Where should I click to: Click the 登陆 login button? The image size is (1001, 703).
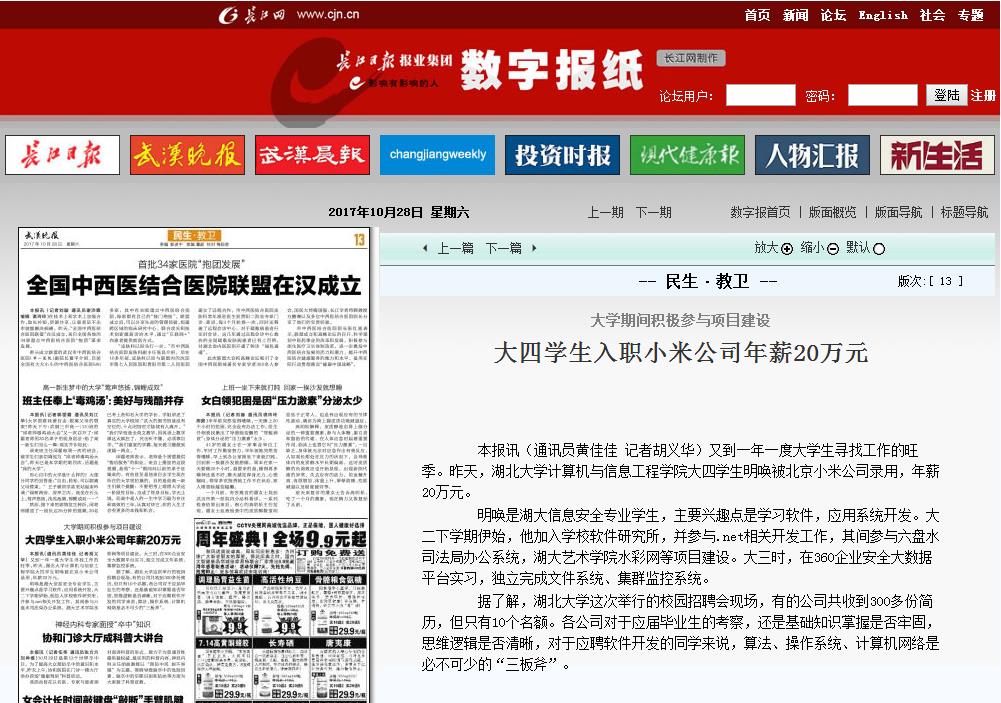(x=945, y=95)
